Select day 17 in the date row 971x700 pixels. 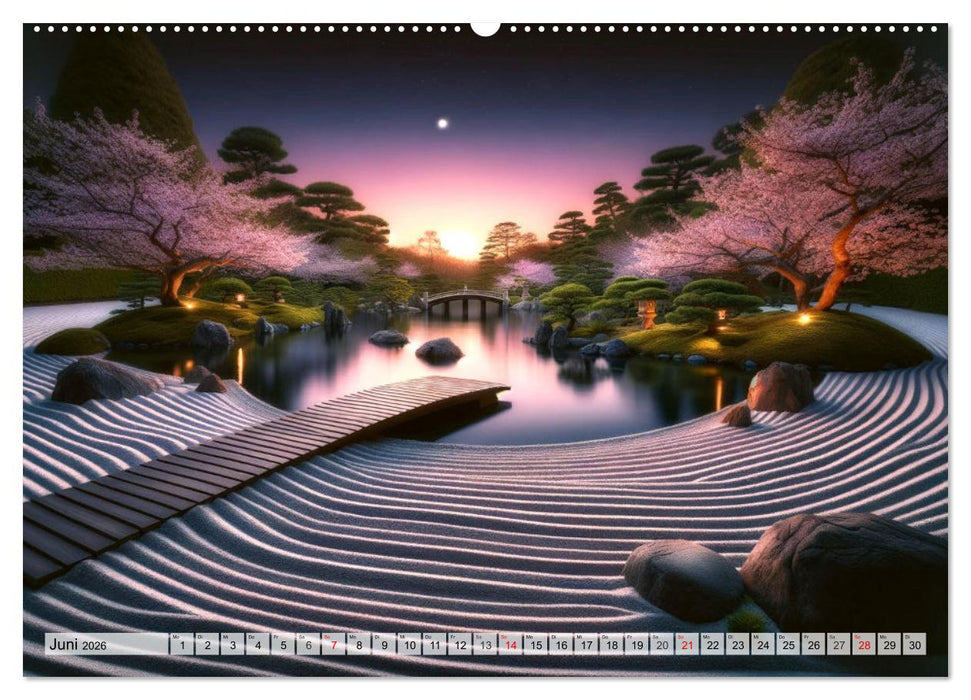tap(586, 645)
